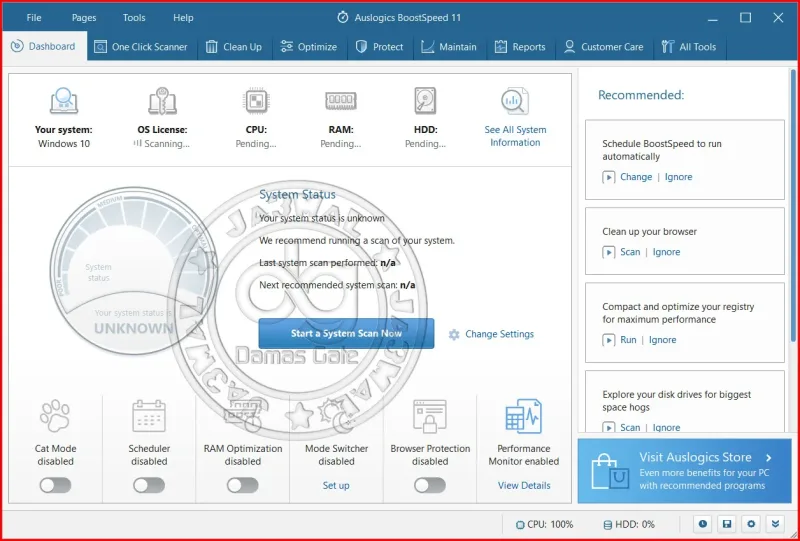Screen dimensions: 800x541
Task: Click the shopping bag store icon
Action: tap(609, 471)
